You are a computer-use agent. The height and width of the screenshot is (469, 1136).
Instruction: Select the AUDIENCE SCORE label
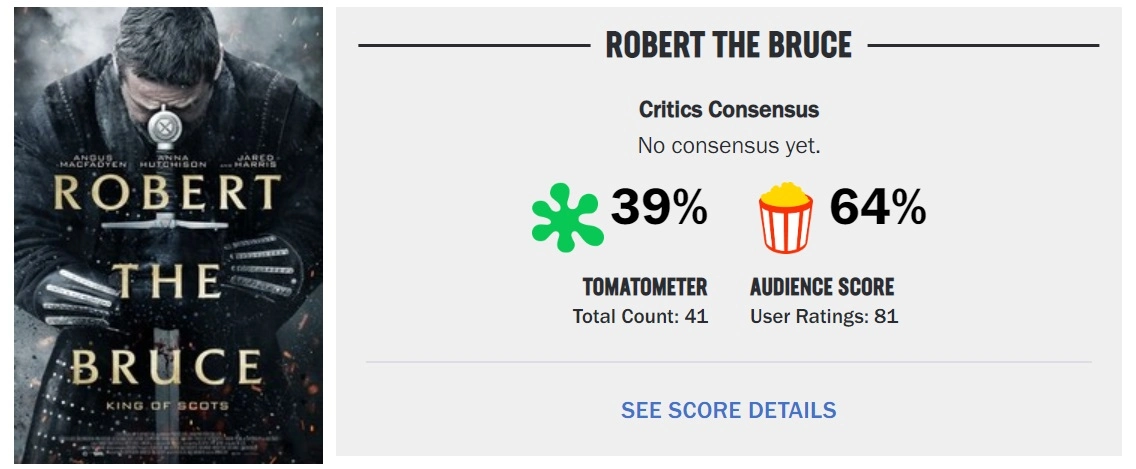pos(822,287)
